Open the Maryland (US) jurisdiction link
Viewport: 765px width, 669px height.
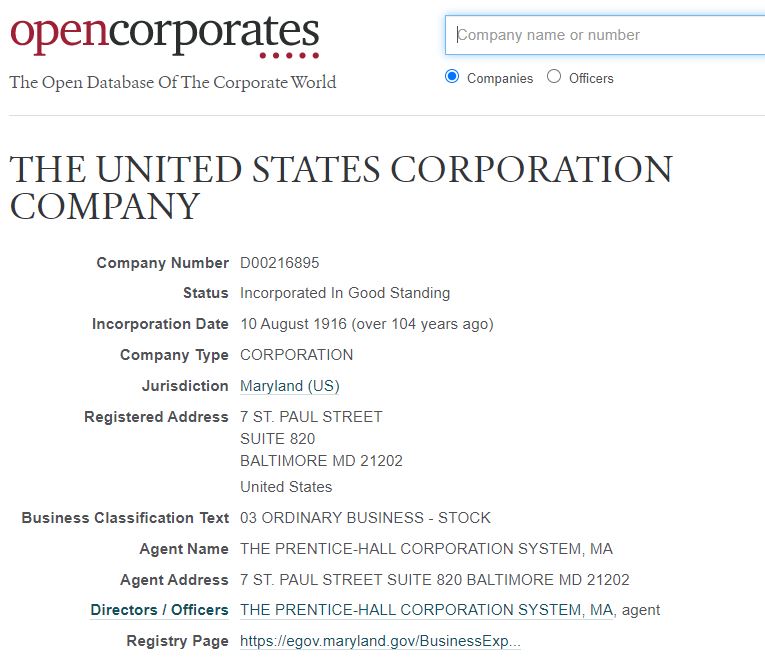pyautogui.click(x=290, y=386)
